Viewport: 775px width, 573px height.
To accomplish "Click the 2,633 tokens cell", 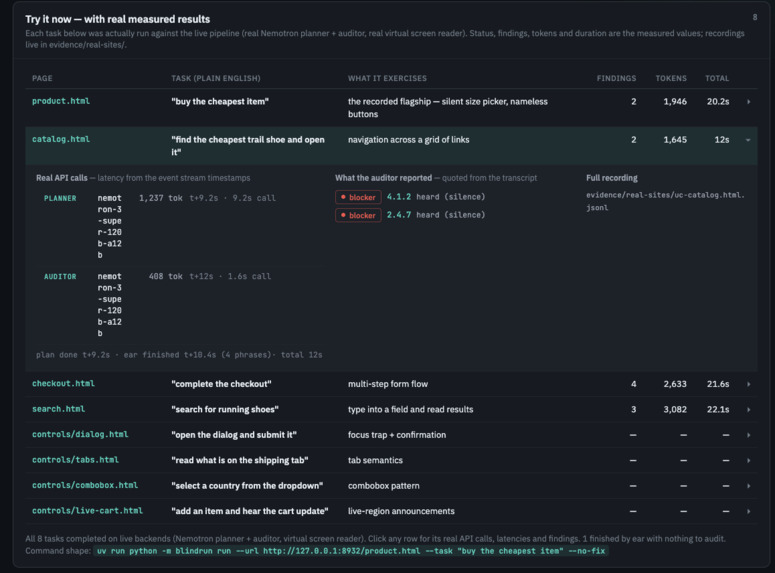I will coord(675,384).
